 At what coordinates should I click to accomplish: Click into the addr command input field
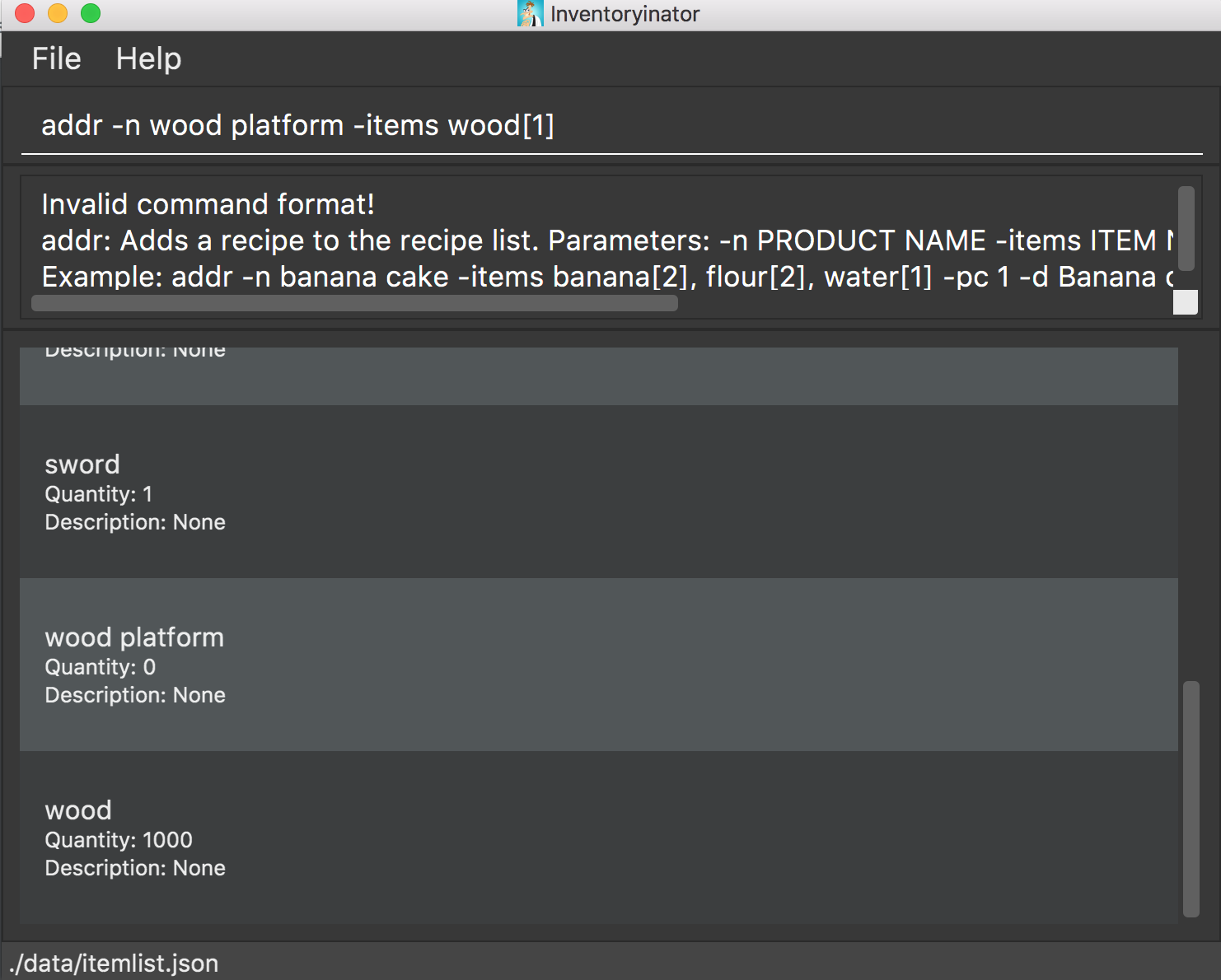[x=610, y=126]
